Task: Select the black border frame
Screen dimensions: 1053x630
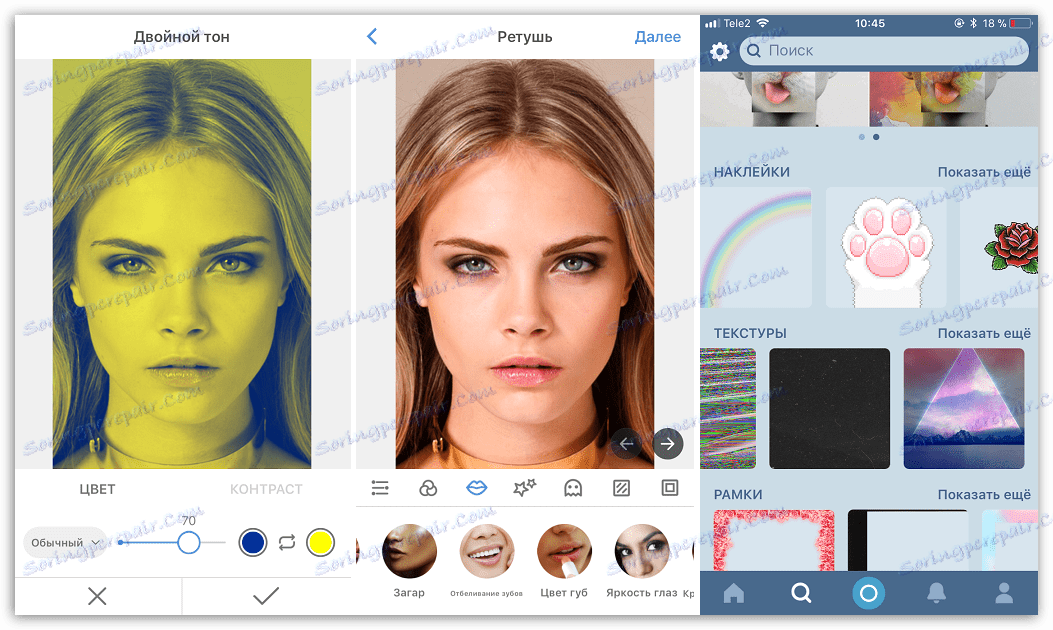Action: (x=908, y=540)
